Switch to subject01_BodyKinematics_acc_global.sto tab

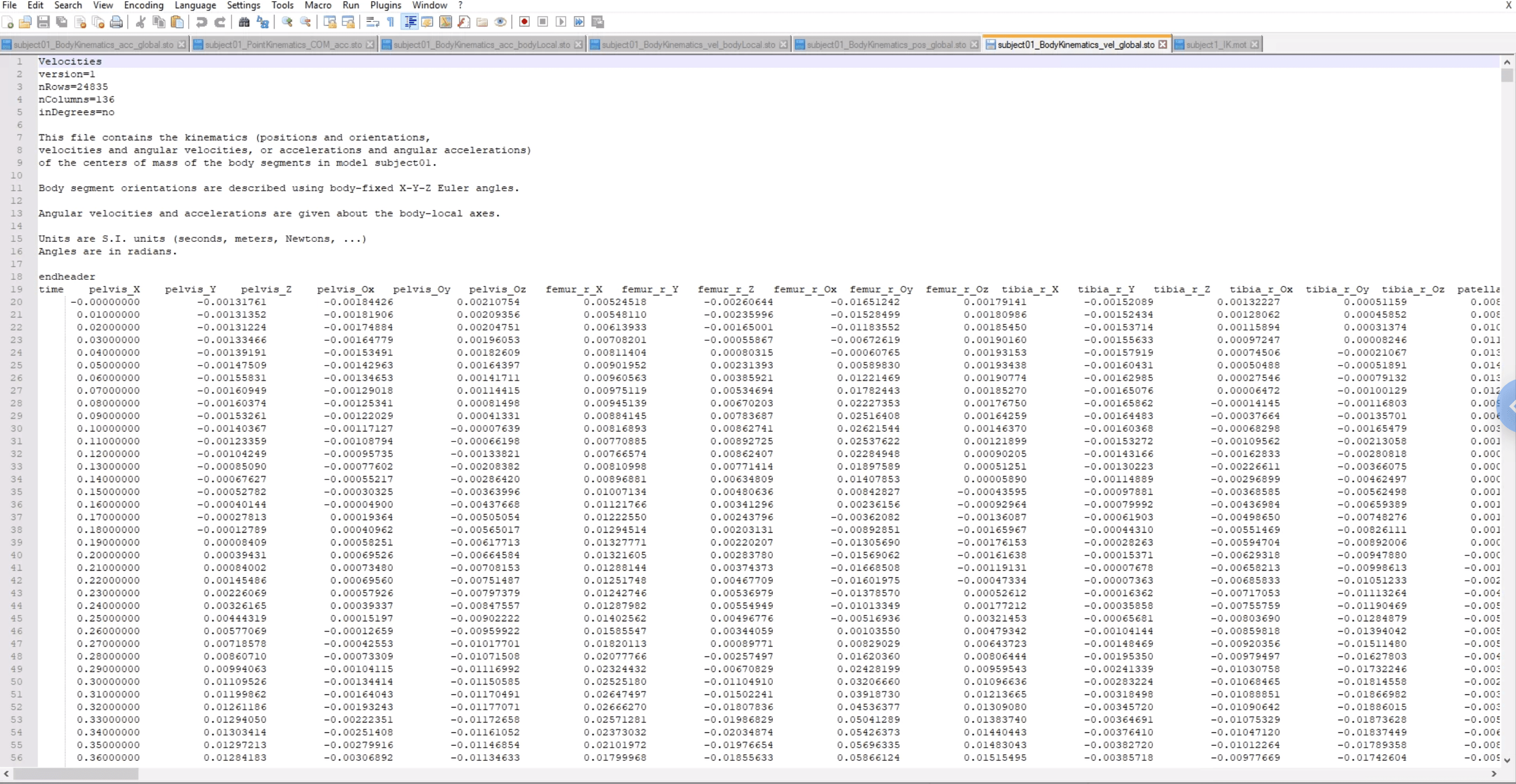[93, 45]
